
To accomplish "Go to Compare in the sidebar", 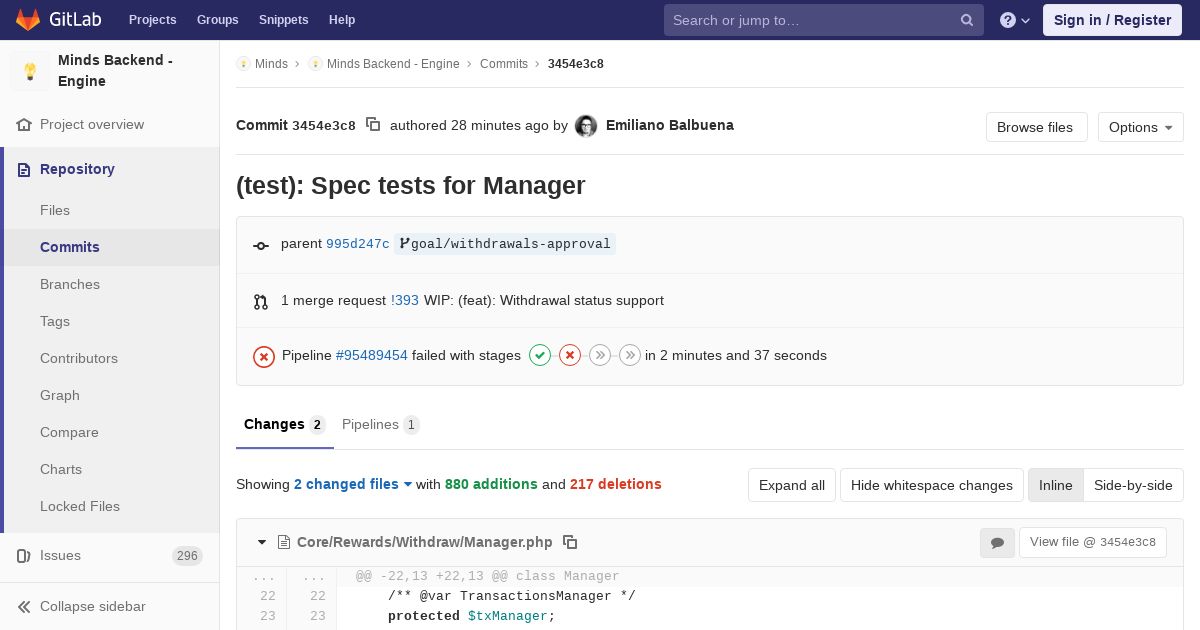I will [x=112, y=432].
